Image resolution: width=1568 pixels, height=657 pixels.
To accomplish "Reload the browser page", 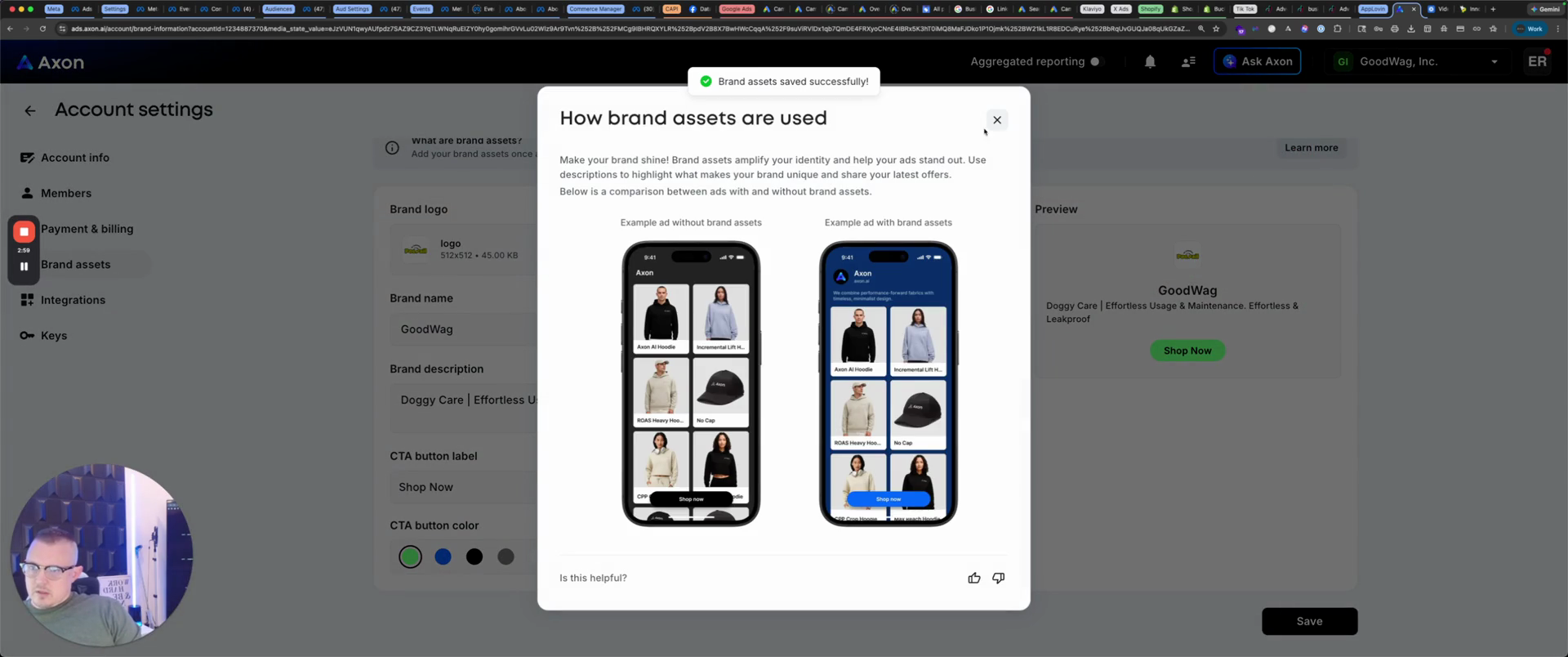I will click(x=42, y=29).
